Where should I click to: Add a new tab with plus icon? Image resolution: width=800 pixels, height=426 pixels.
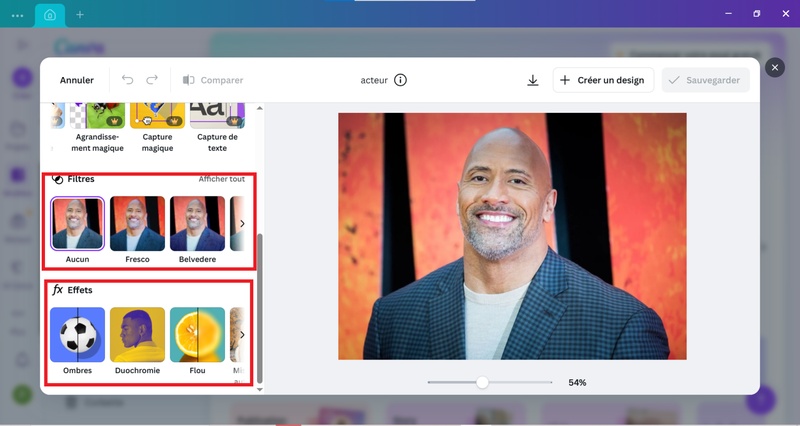(x=80, y=15)
